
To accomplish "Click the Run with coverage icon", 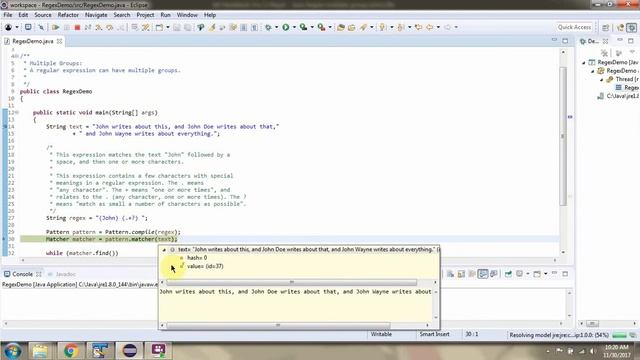I will (303, 27).
